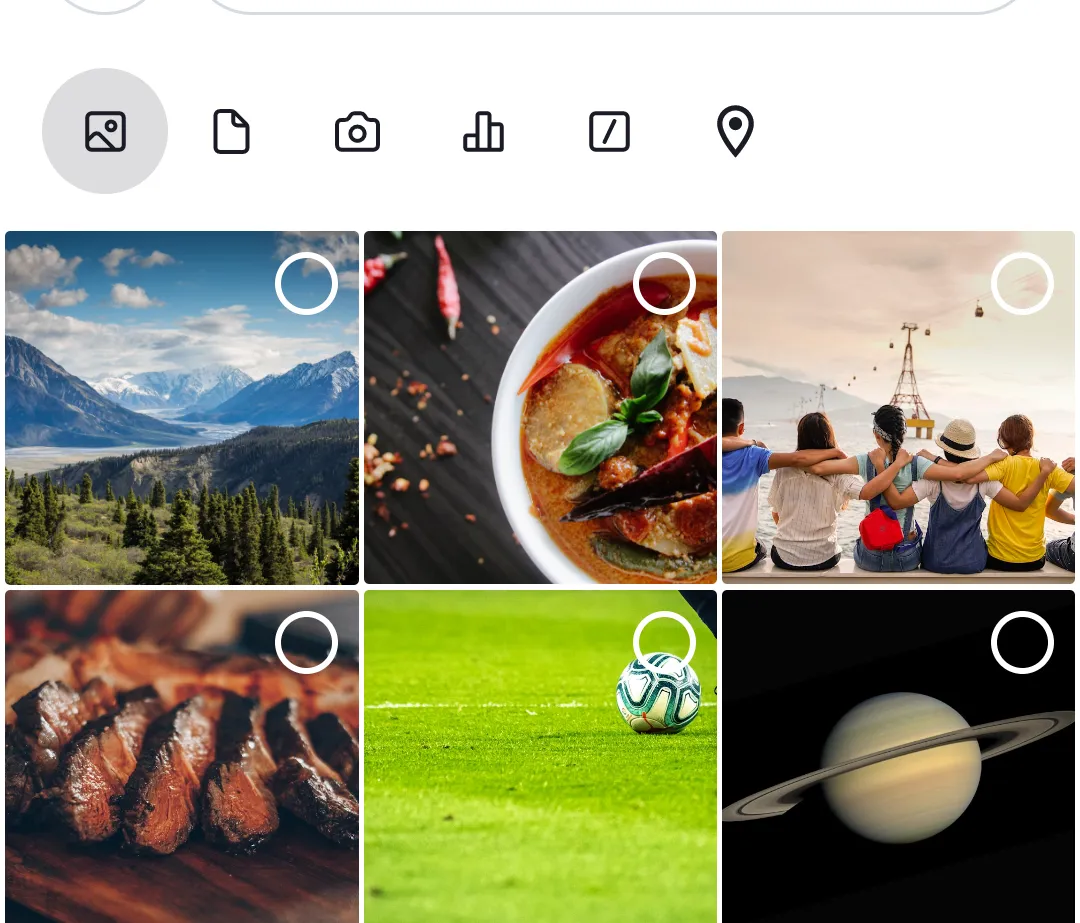Click the round button beside input field

105,6
